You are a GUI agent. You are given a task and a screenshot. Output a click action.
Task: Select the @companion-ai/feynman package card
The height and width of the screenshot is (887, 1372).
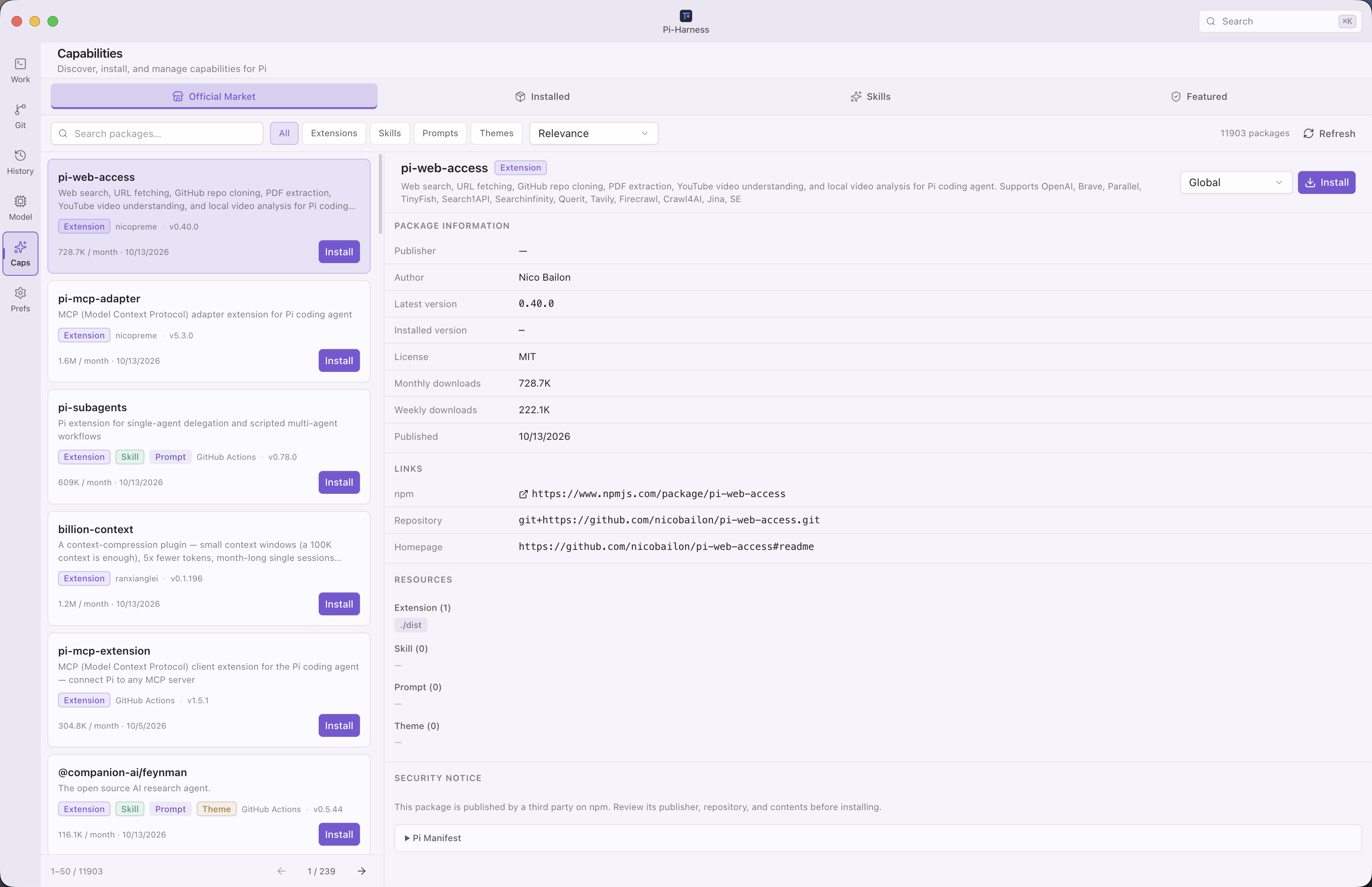coord(209,805)
